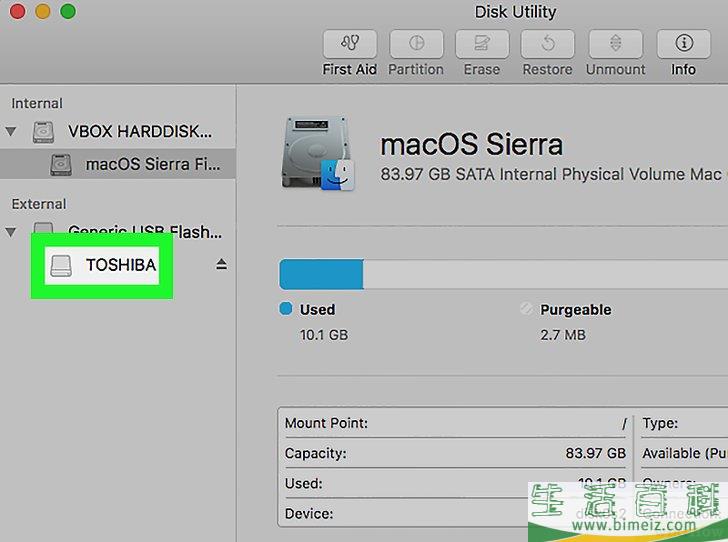
Task: Collapse the Generic USB Flash disclosure triangle
Action: tap(11, 231)
